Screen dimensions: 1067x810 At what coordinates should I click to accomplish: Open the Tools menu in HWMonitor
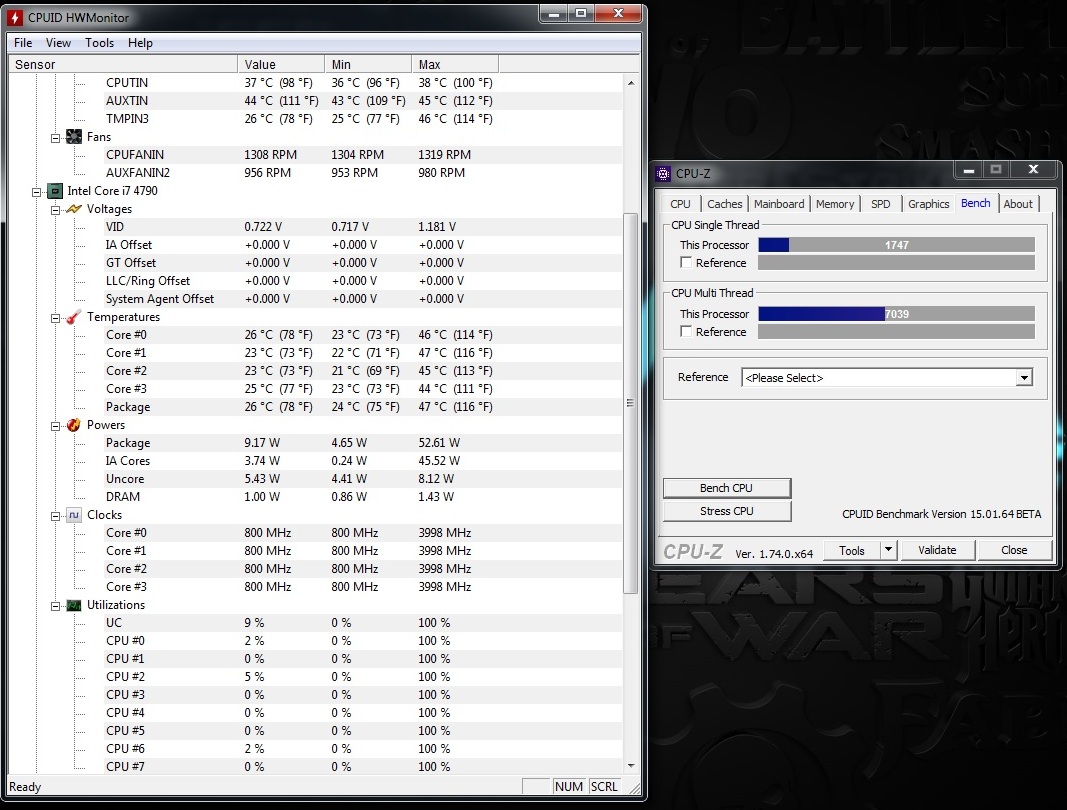(x=99, y=43)
